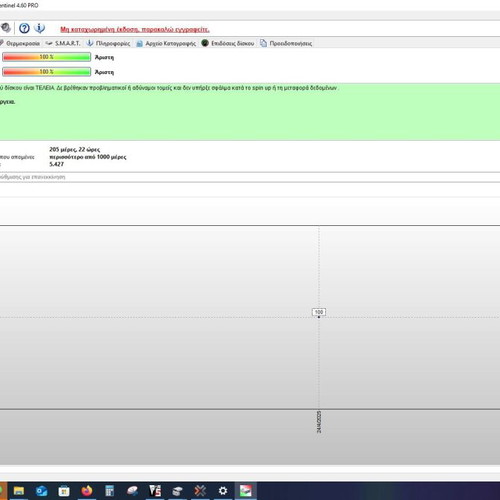
Task: Click the first 100% health gradient bar
Action: 46,57
